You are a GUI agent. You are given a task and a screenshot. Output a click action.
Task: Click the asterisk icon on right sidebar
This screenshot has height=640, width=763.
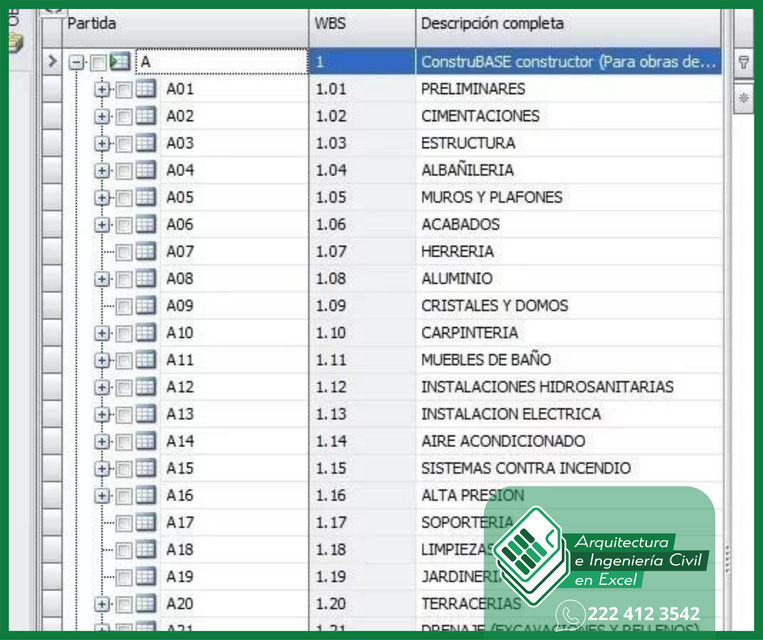[743, 99]
